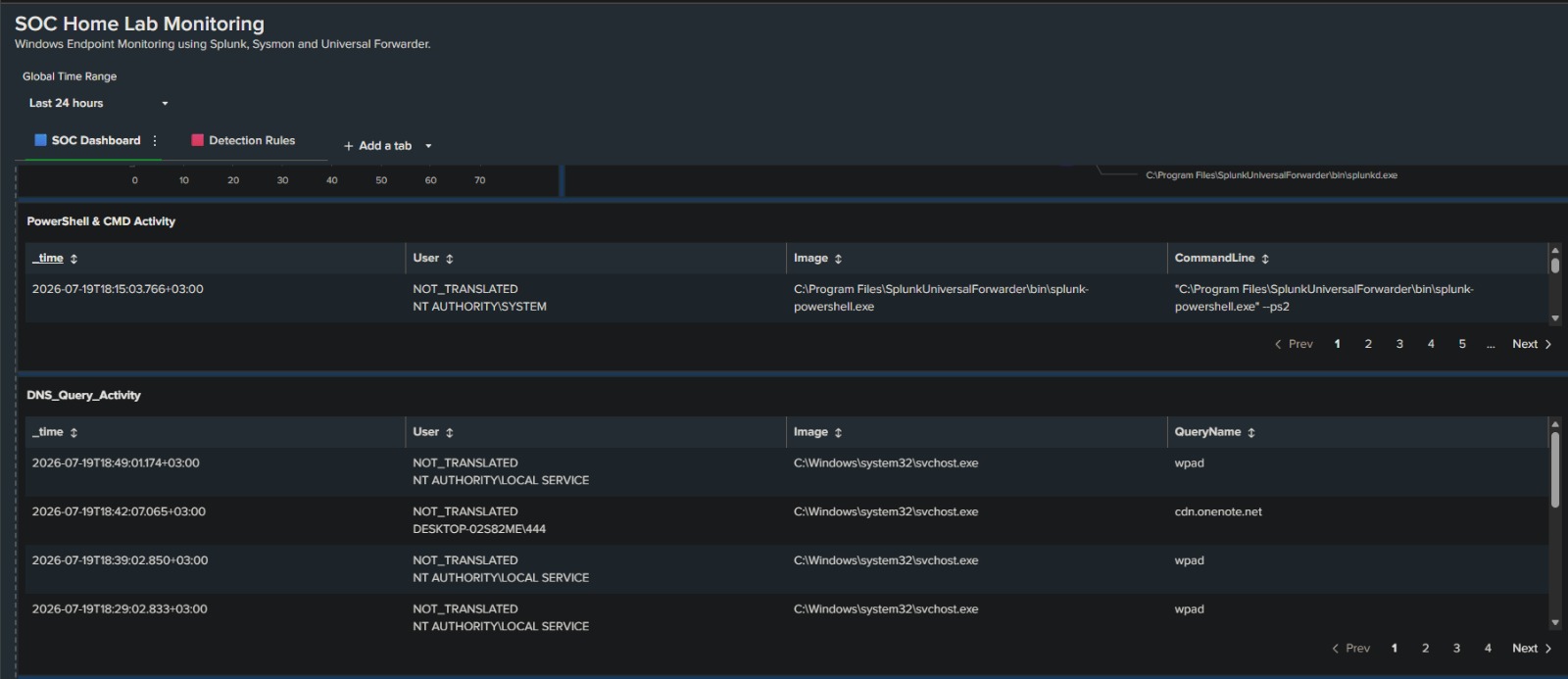Click the DNS table vertical scrollbar
1568x679 pixels.
[x=1554, y=469]
